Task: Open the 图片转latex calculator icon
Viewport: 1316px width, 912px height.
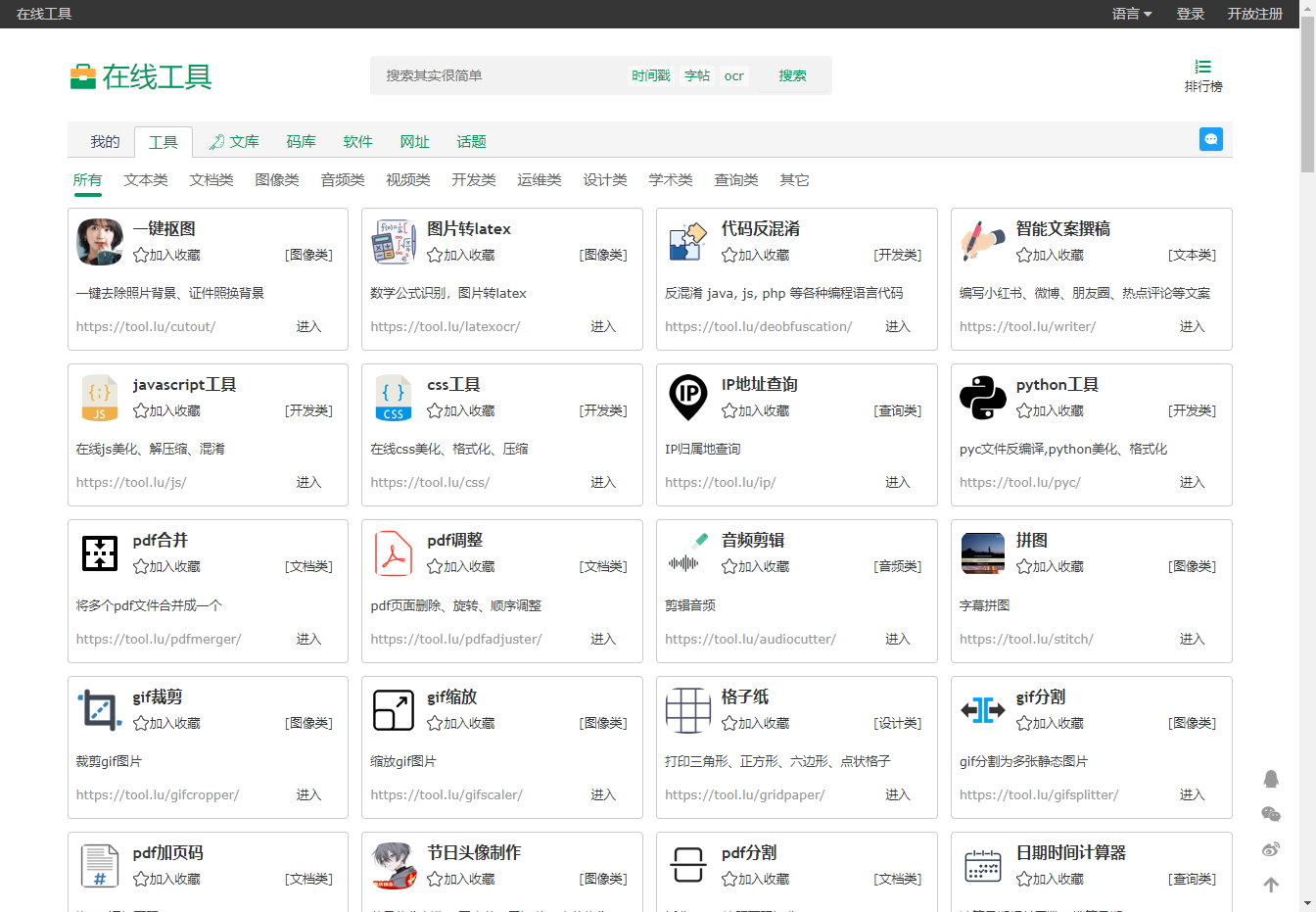Action: point(394,242)
